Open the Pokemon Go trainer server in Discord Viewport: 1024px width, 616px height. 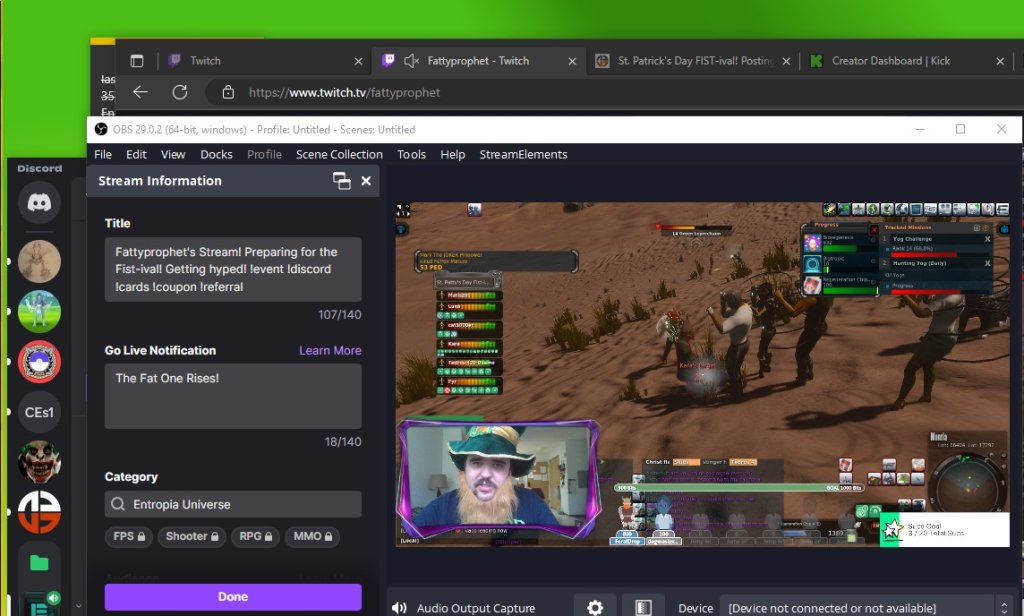39,312
